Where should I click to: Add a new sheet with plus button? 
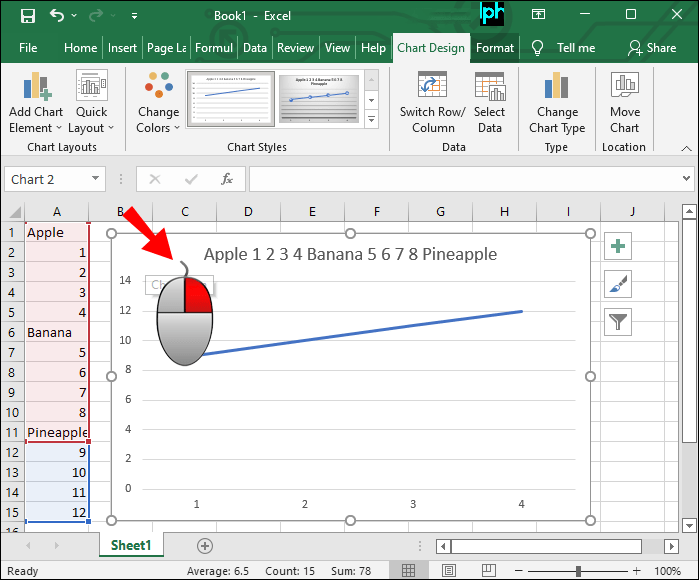[205, 545]
